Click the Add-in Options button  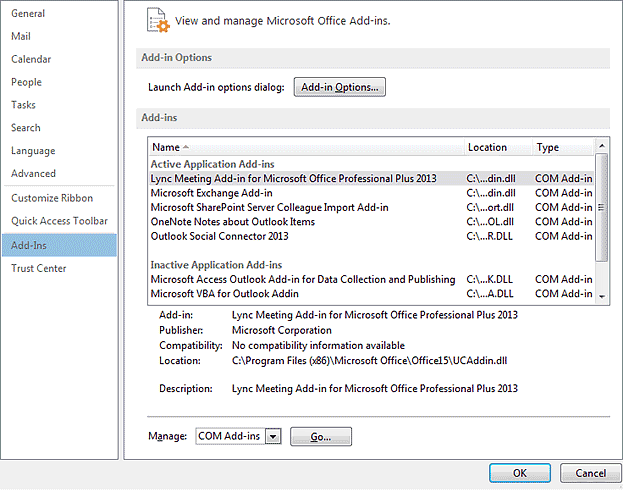click(340, 87)
